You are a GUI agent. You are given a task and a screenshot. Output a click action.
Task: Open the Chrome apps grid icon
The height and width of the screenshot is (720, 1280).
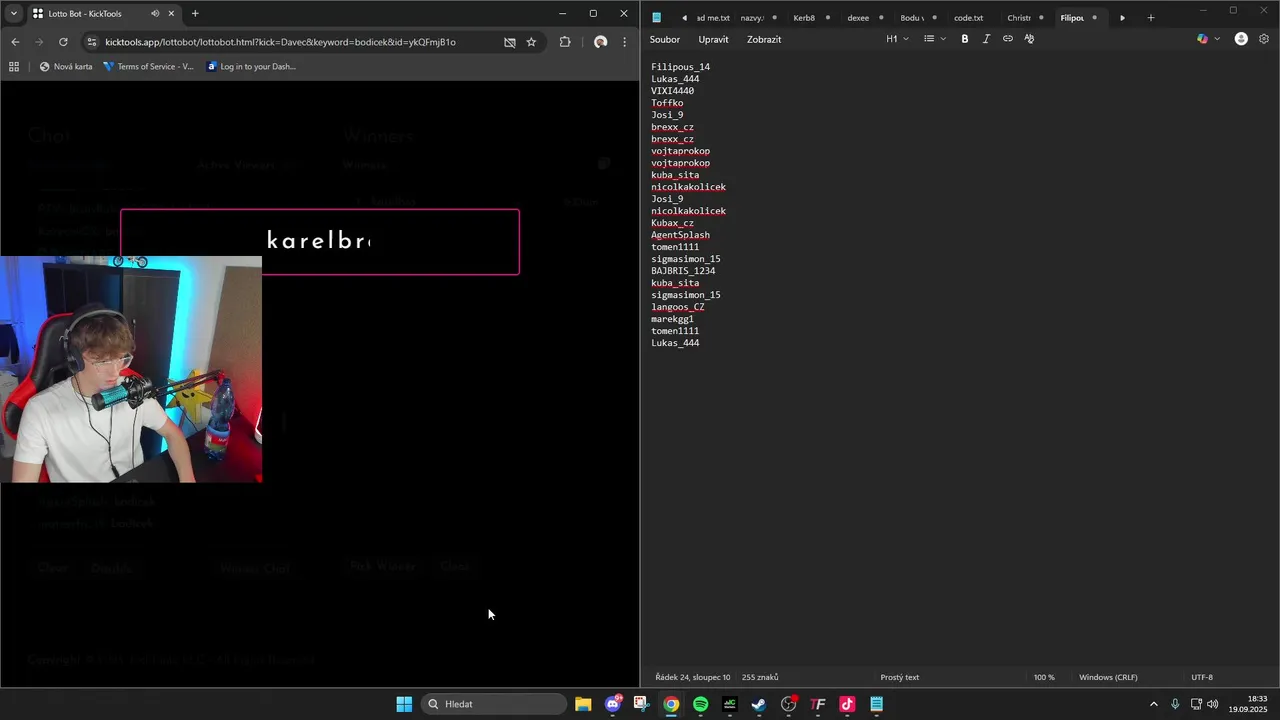coord(14,67)
